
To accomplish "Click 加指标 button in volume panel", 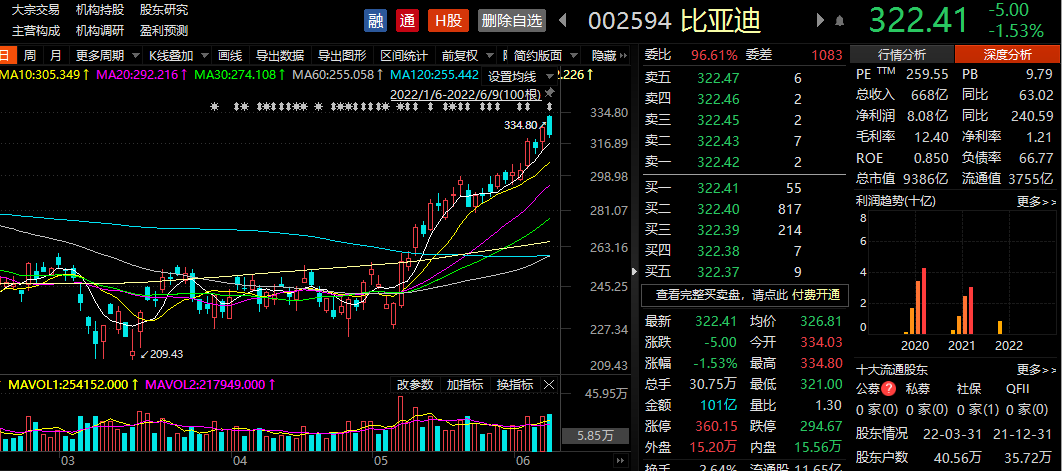I will click(x=465, y=385).
